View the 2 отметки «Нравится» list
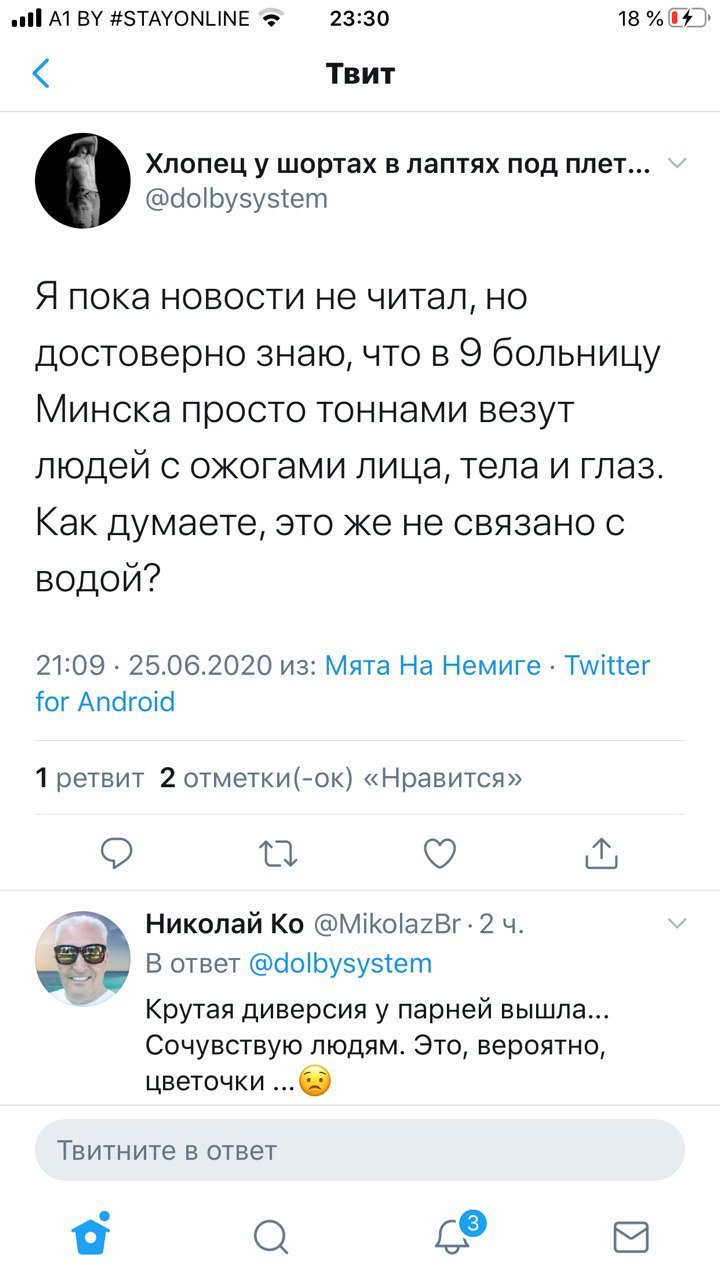The image size is (720, 1280). tap(341, 778)
